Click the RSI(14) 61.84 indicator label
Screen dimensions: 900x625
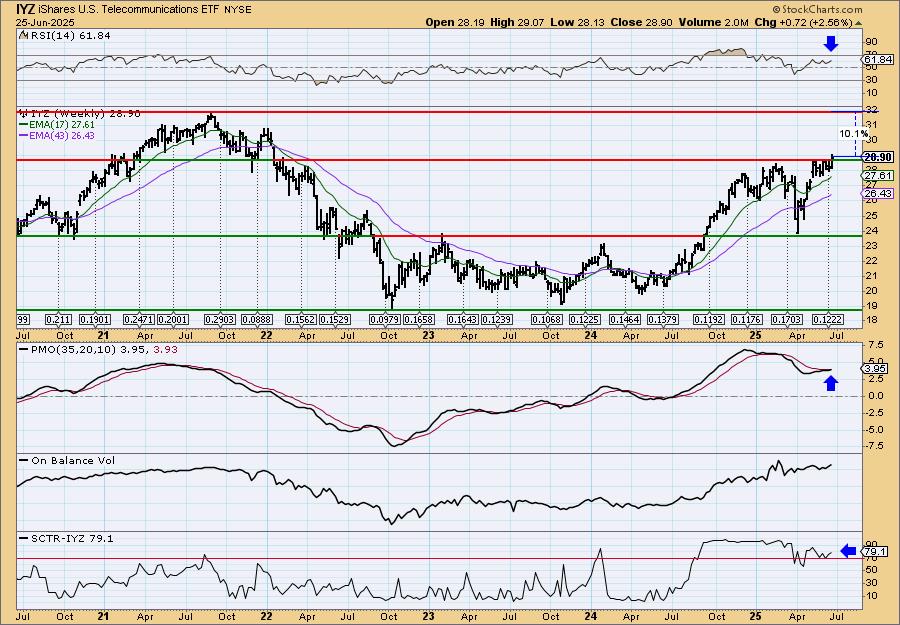[x=65, y=36]
